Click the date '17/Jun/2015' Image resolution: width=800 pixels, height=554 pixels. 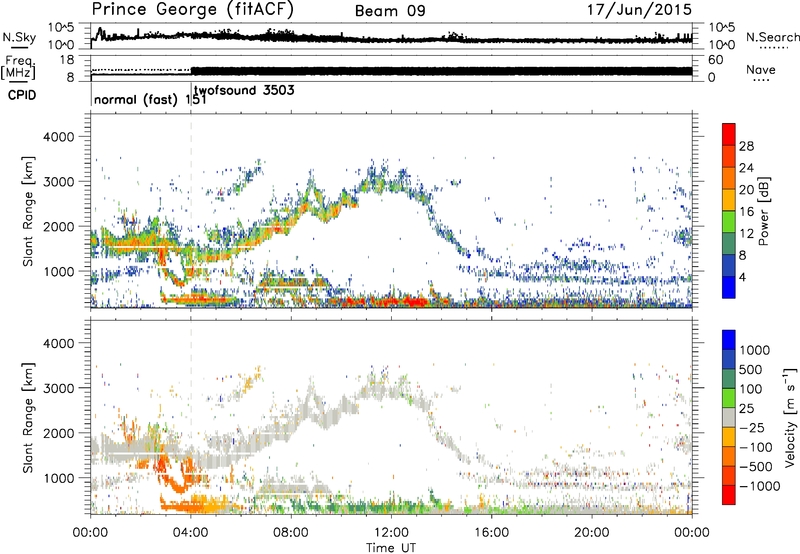point(639,10)
